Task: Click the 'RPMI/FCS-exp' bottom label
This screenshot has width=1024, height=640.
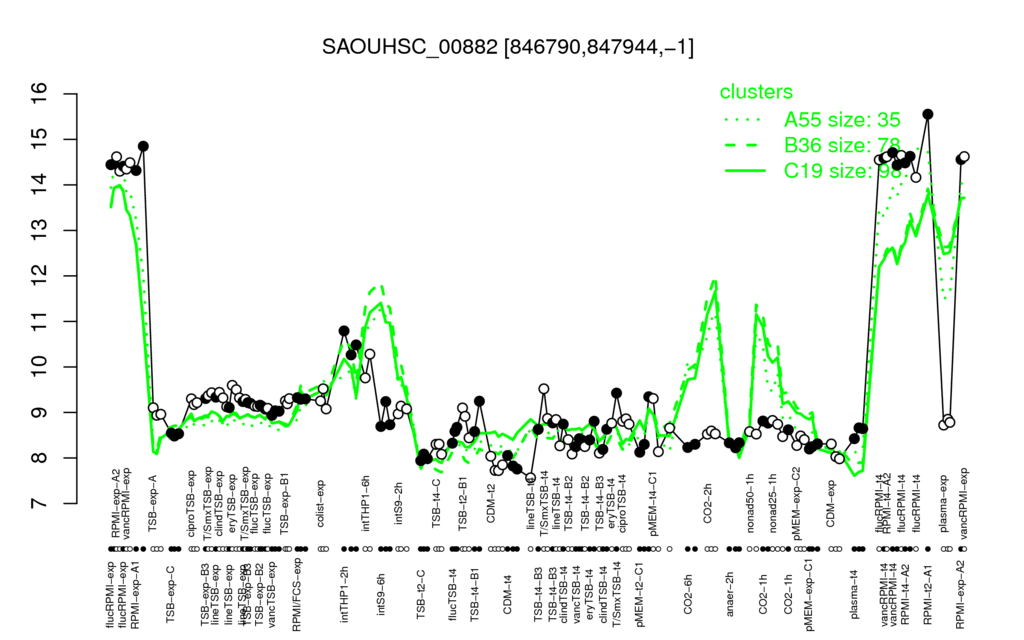Action: [x=296, y=595]
